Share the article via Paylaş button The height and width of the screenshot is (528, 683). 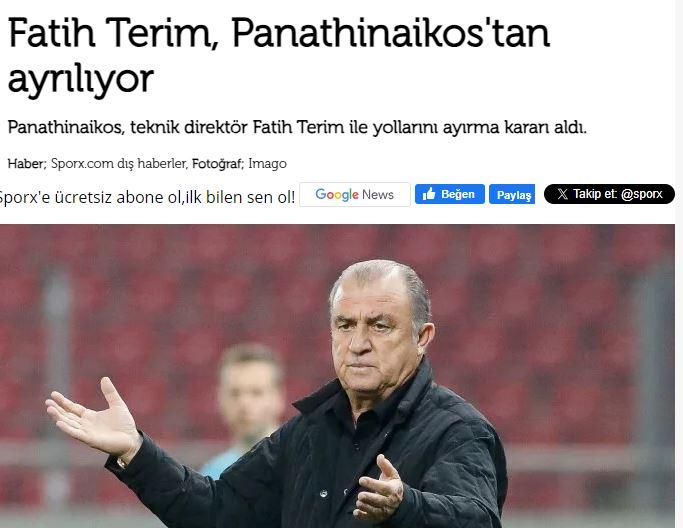tap(512, 194)
